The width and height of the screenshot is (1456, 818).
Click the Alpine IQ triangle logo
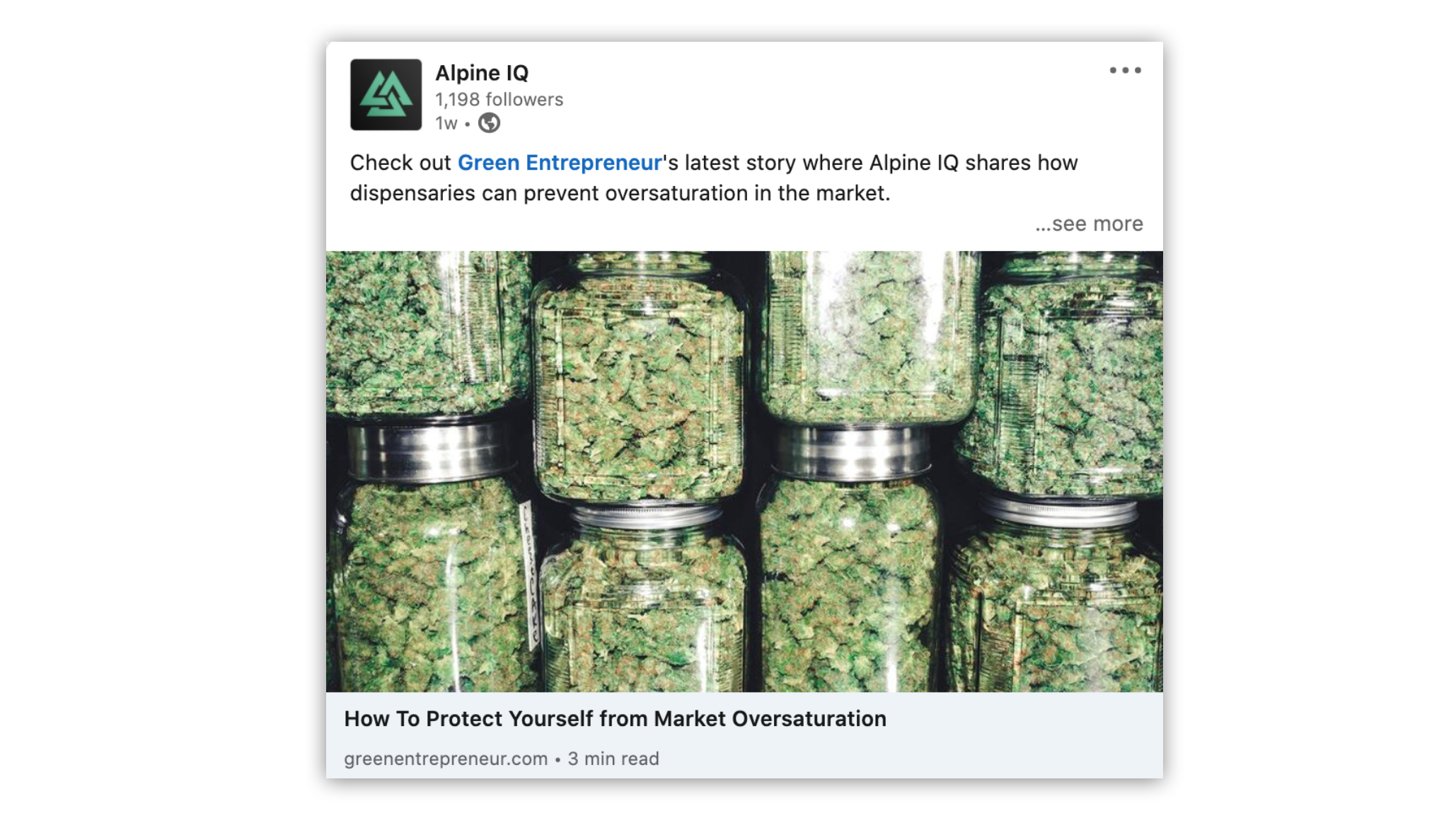[x=386, y=95]
